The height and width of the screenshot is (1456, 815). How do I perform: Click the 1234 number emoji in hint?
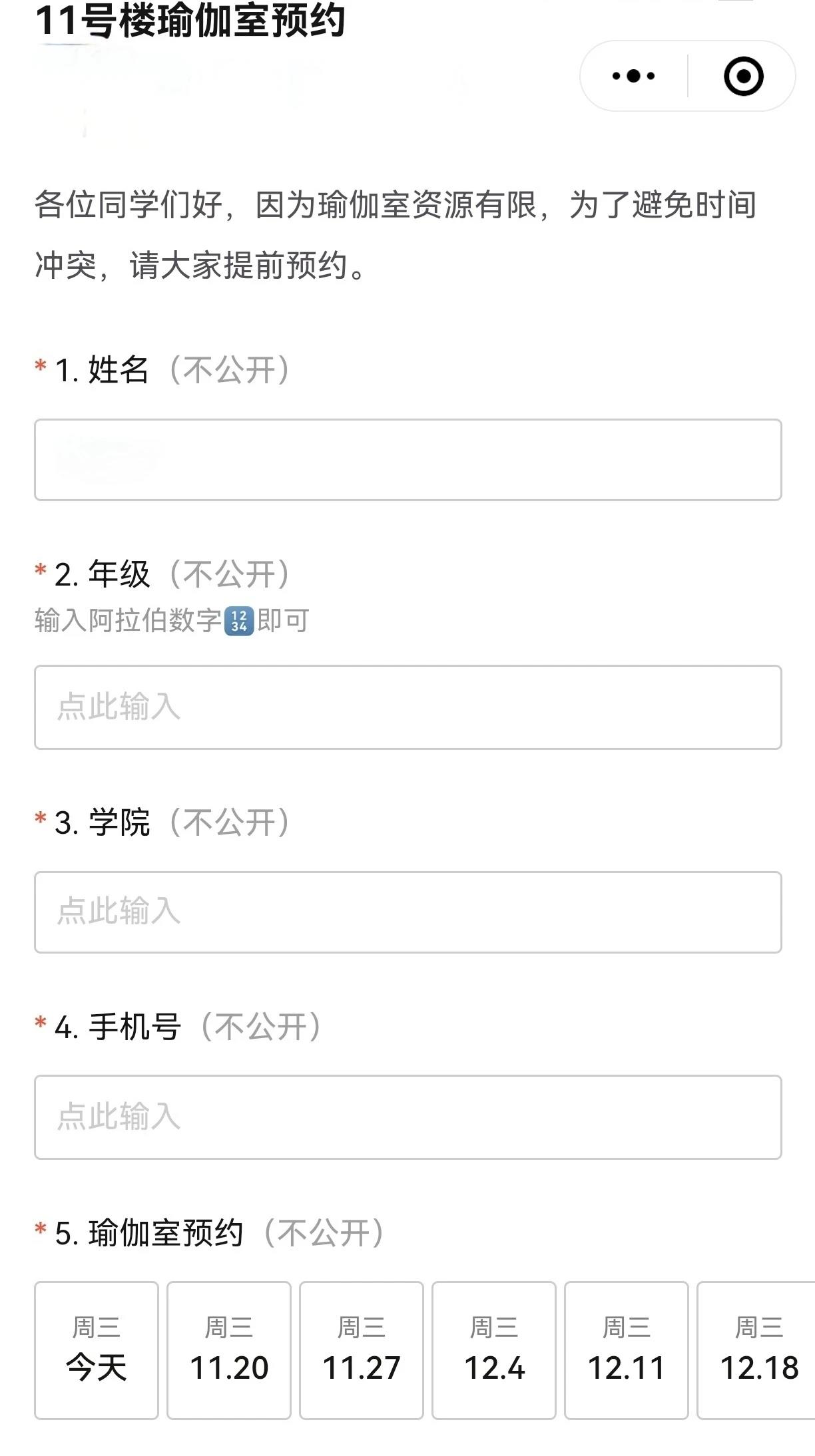(x=239, y=622)
